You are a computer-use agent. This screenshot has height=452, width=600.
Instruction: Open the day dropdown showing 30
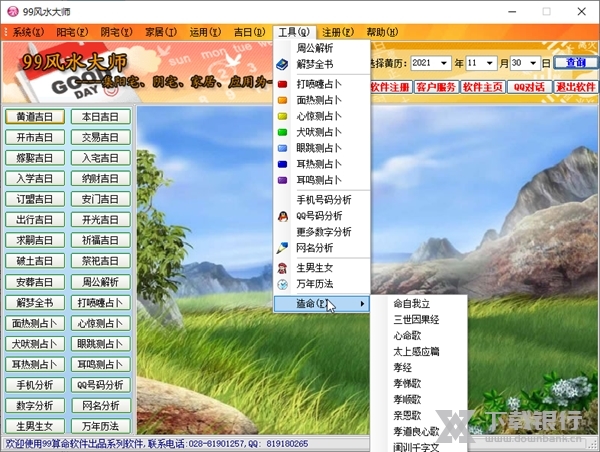click(x=533, y=63)
